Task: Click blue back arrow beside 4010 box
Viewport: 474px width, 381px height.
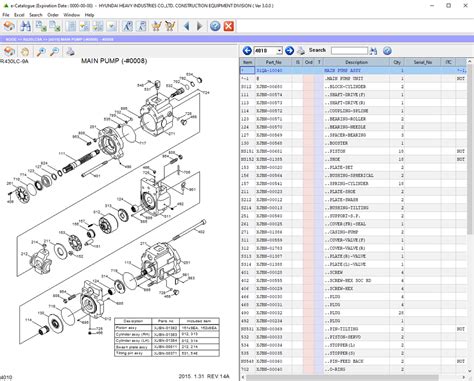Action: [x=247, y=51]
